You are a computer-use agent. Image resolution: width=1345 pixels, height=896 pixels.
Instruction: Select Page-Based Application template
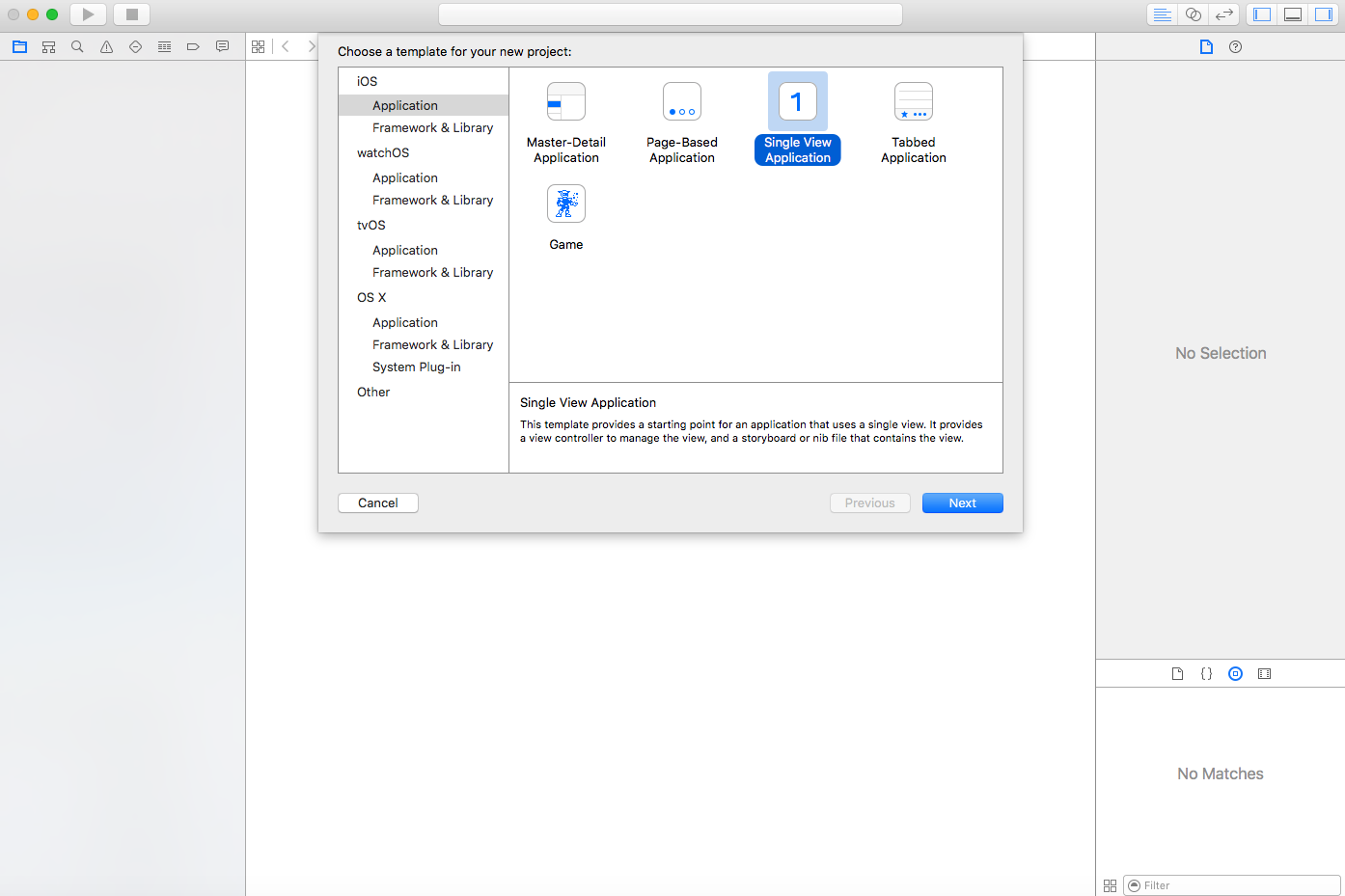[682, 123]
